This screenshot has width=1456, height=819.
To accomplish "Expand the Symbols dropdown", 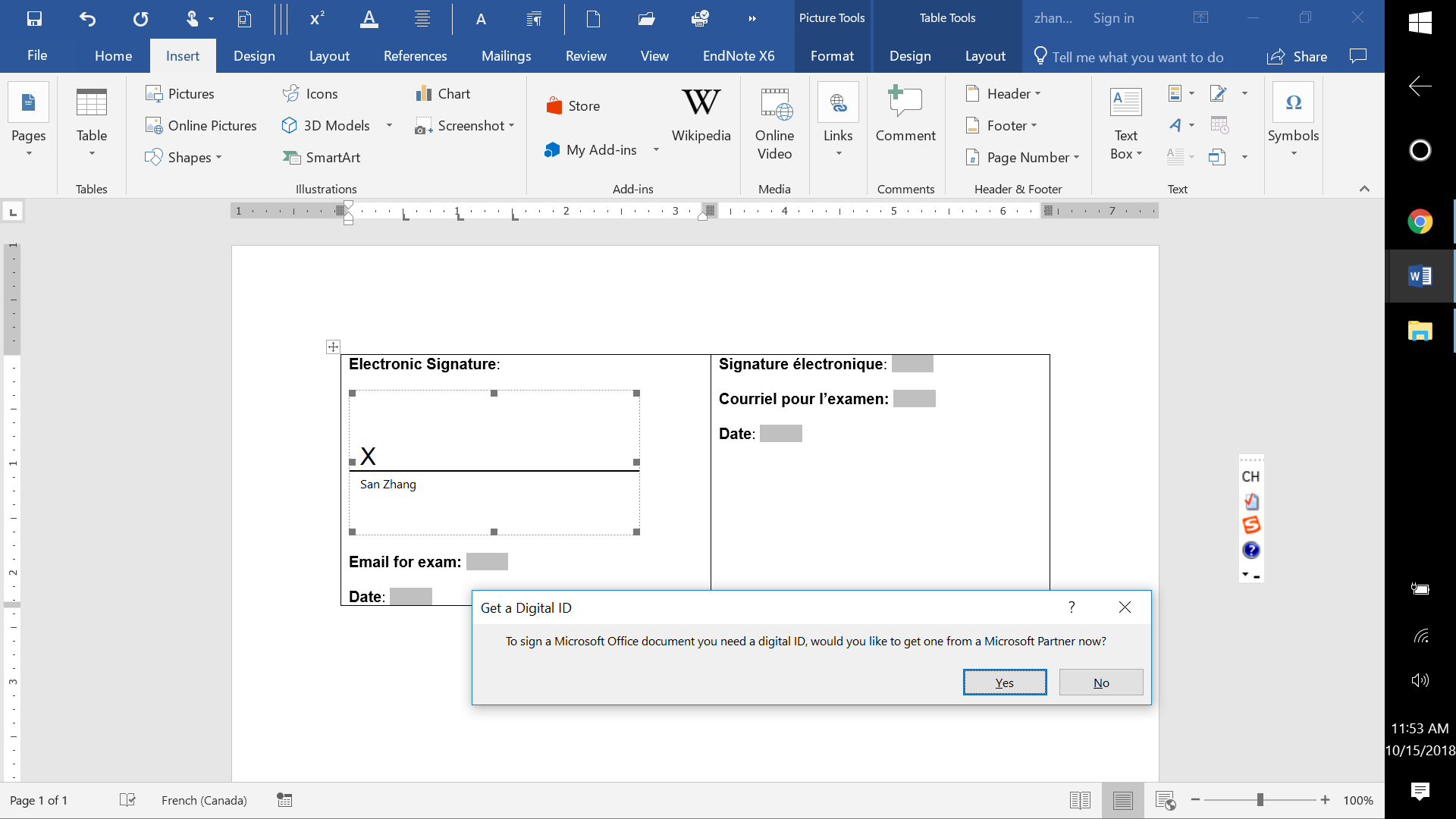I will tap(1294, 154).
